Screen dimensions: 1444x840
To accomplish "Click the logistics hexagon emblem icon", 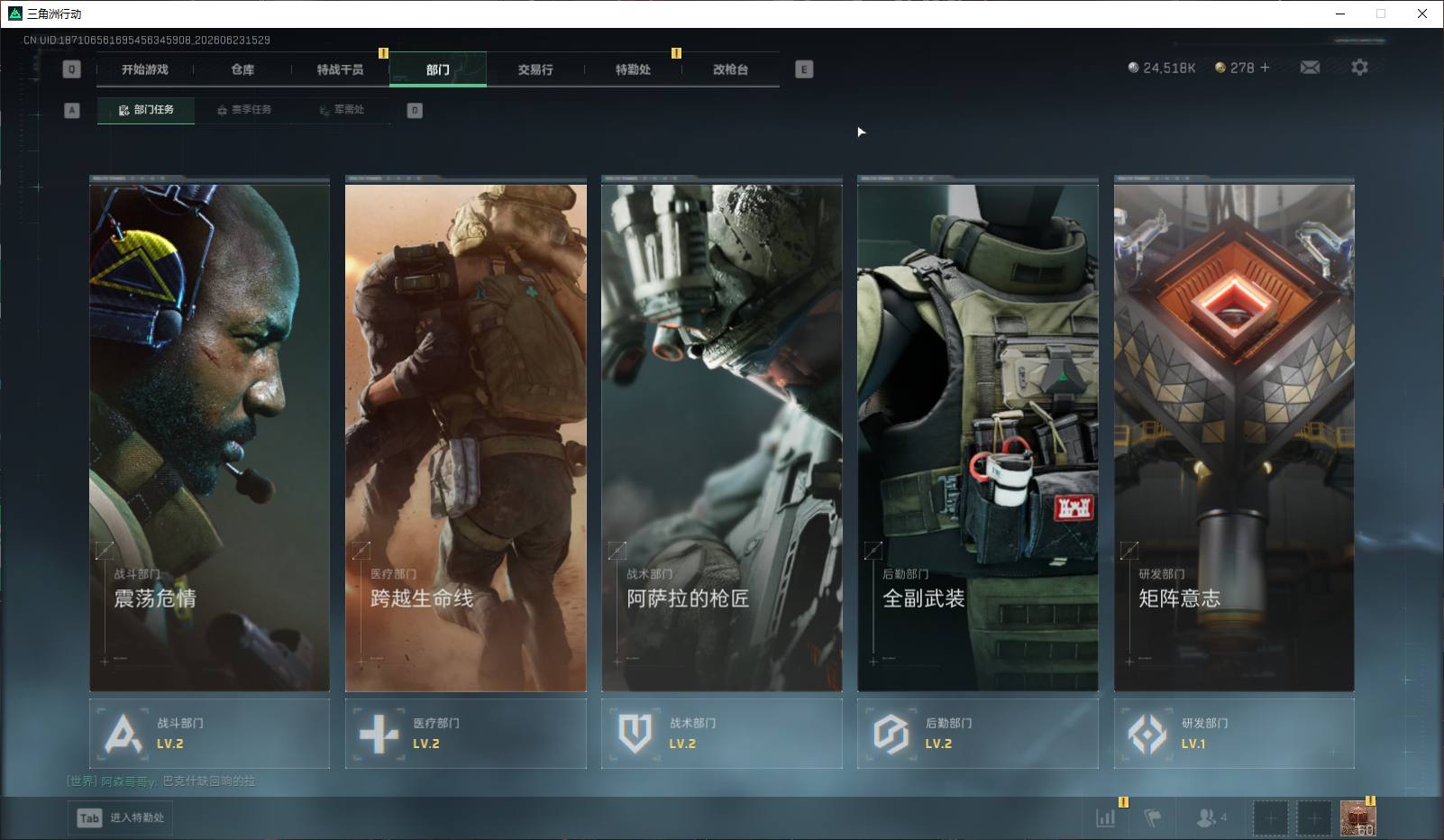I will pyautogui.click(x=891, y=734).
